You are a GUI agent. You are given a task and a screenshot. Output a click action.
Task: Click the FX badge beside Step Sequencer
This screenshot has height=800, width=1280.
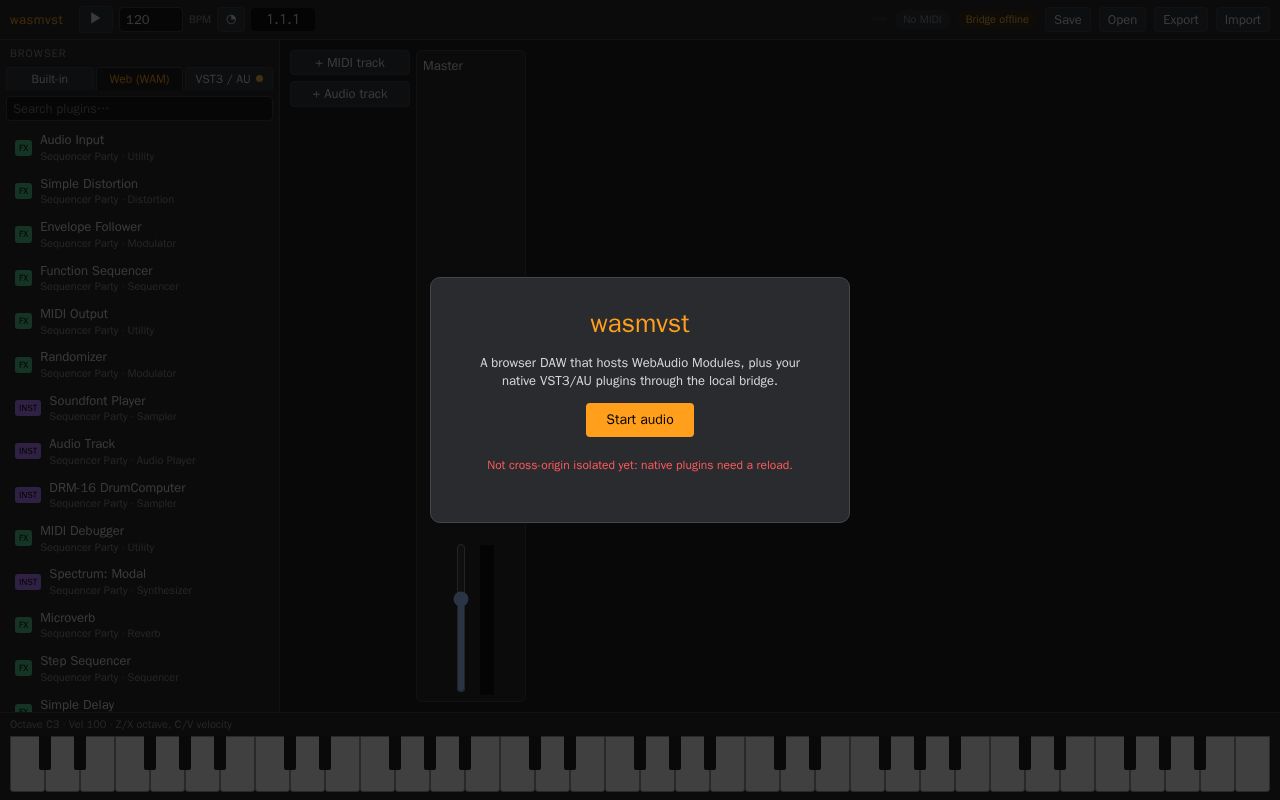point(24,668)
